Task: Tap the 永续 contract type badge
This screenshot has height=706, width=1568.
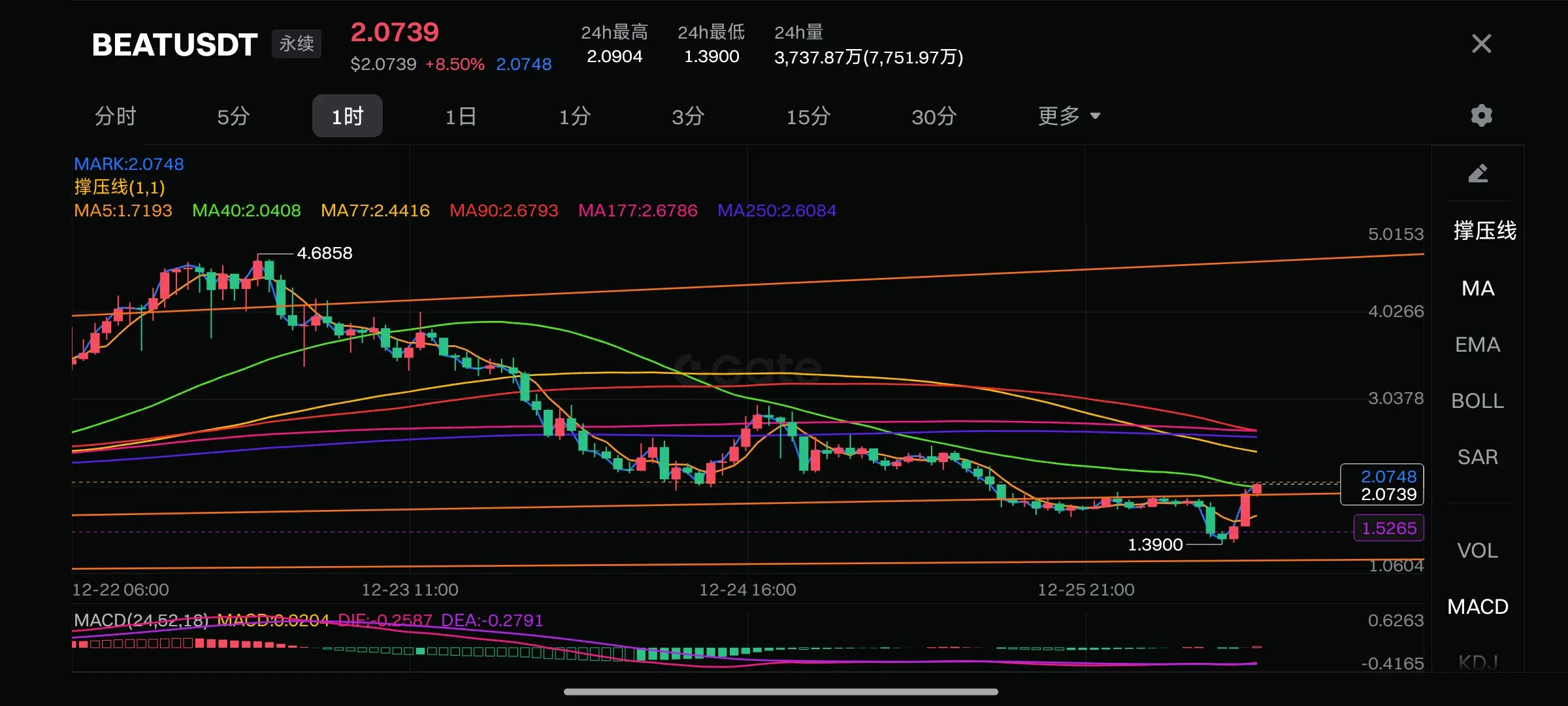Action: click(297, 44)
